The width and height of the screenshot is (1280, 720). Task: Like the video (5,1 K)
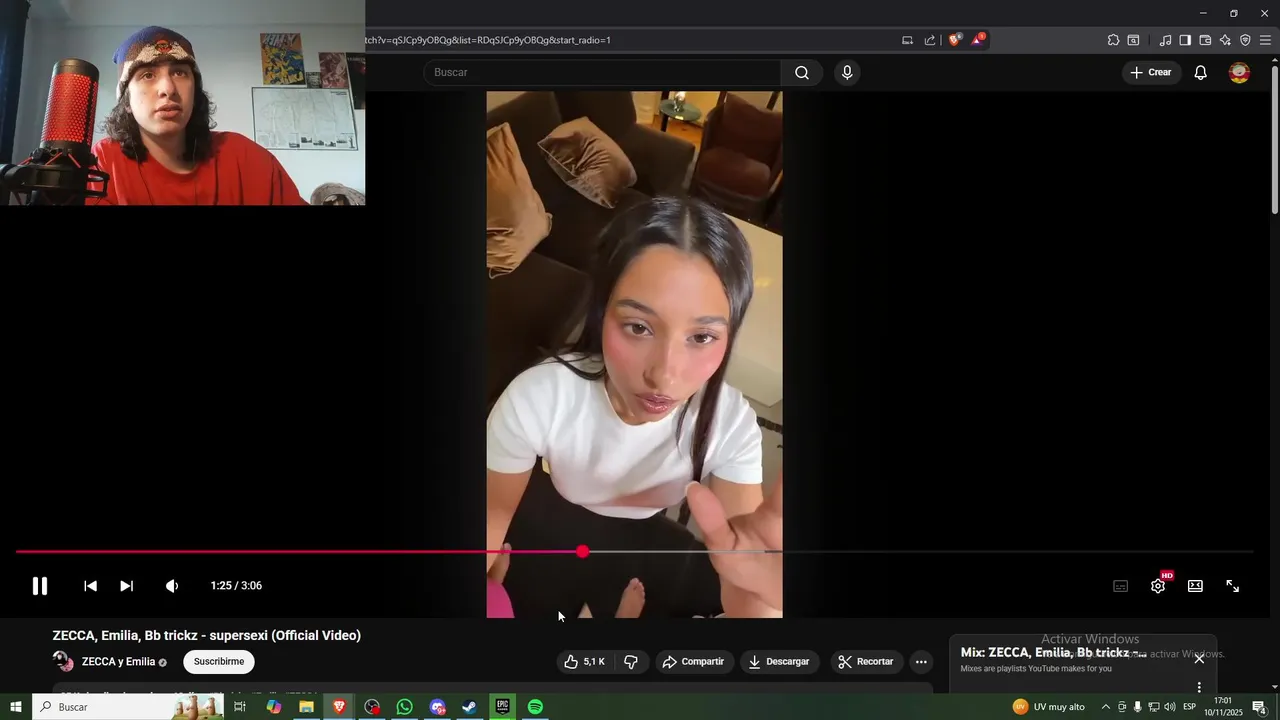[x=584, y=662]
